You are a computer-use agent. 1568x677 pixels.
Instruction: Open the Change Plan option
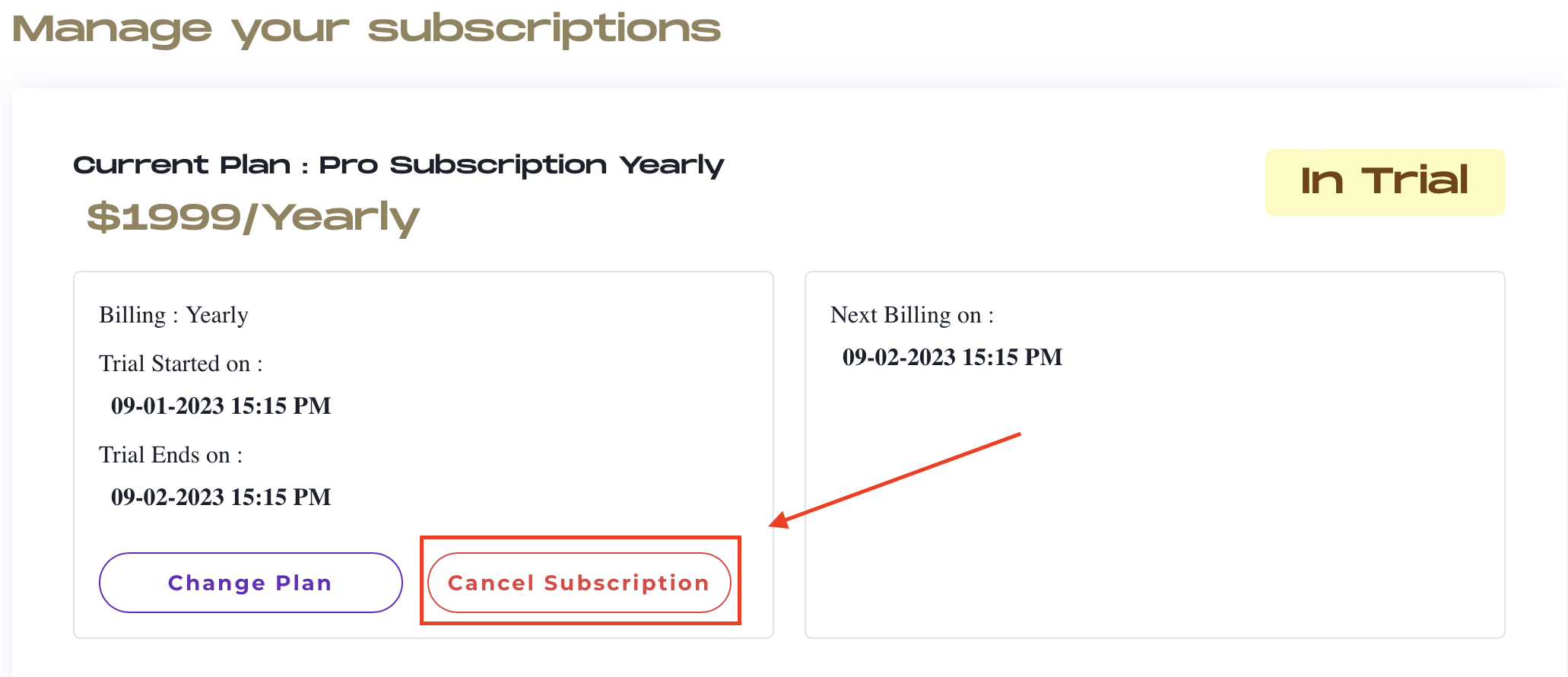(x=250, y=583)
